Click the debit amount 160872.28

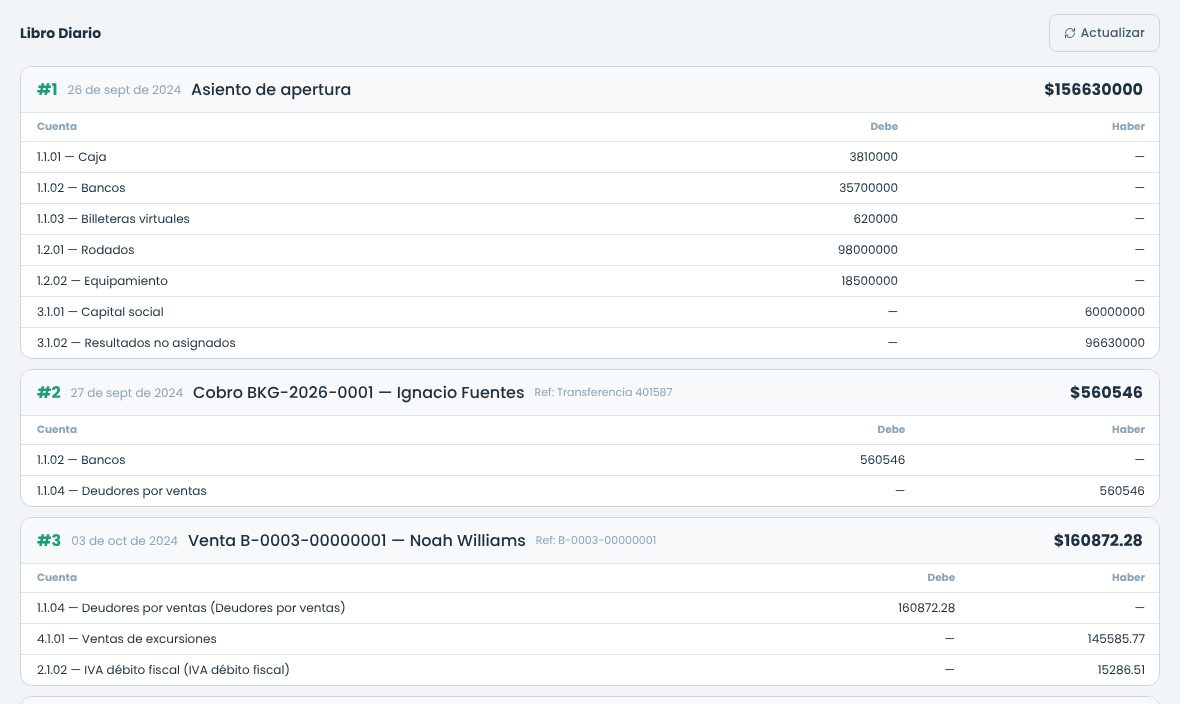coord(926,608)
